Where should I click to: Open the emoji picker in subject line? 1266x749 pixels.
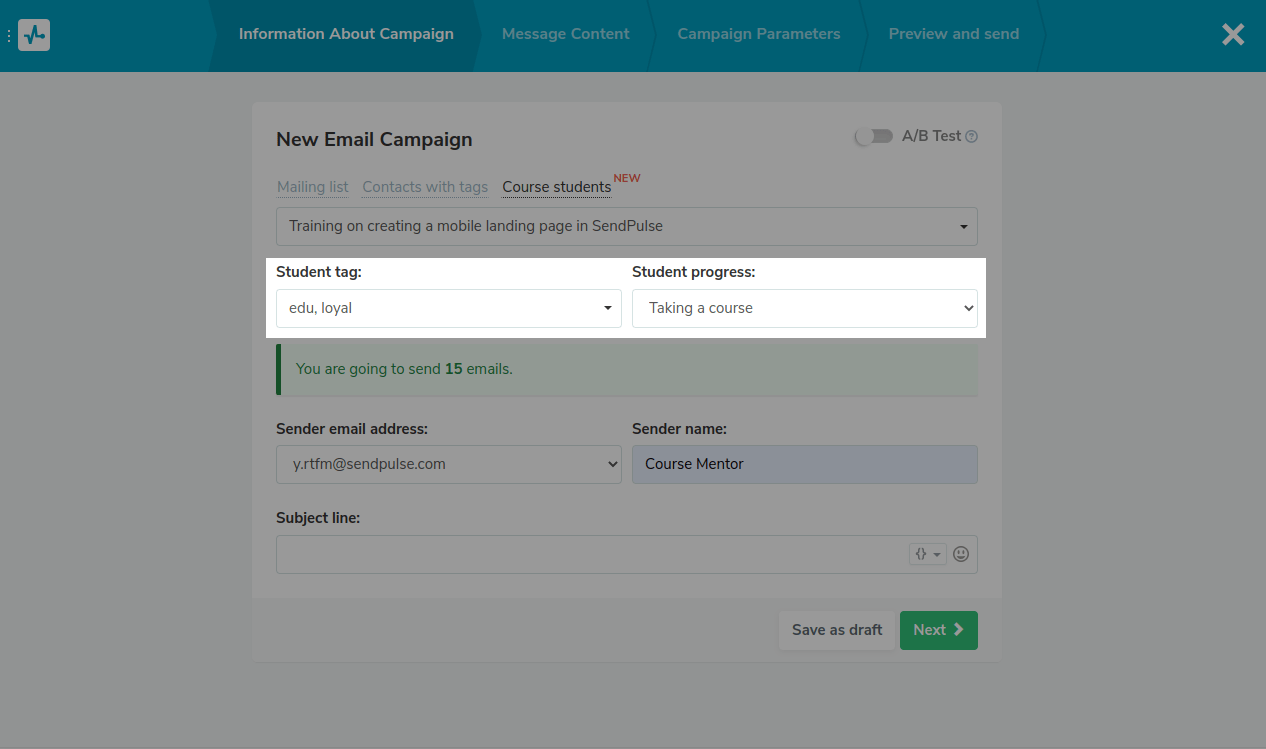click(961, 554)
